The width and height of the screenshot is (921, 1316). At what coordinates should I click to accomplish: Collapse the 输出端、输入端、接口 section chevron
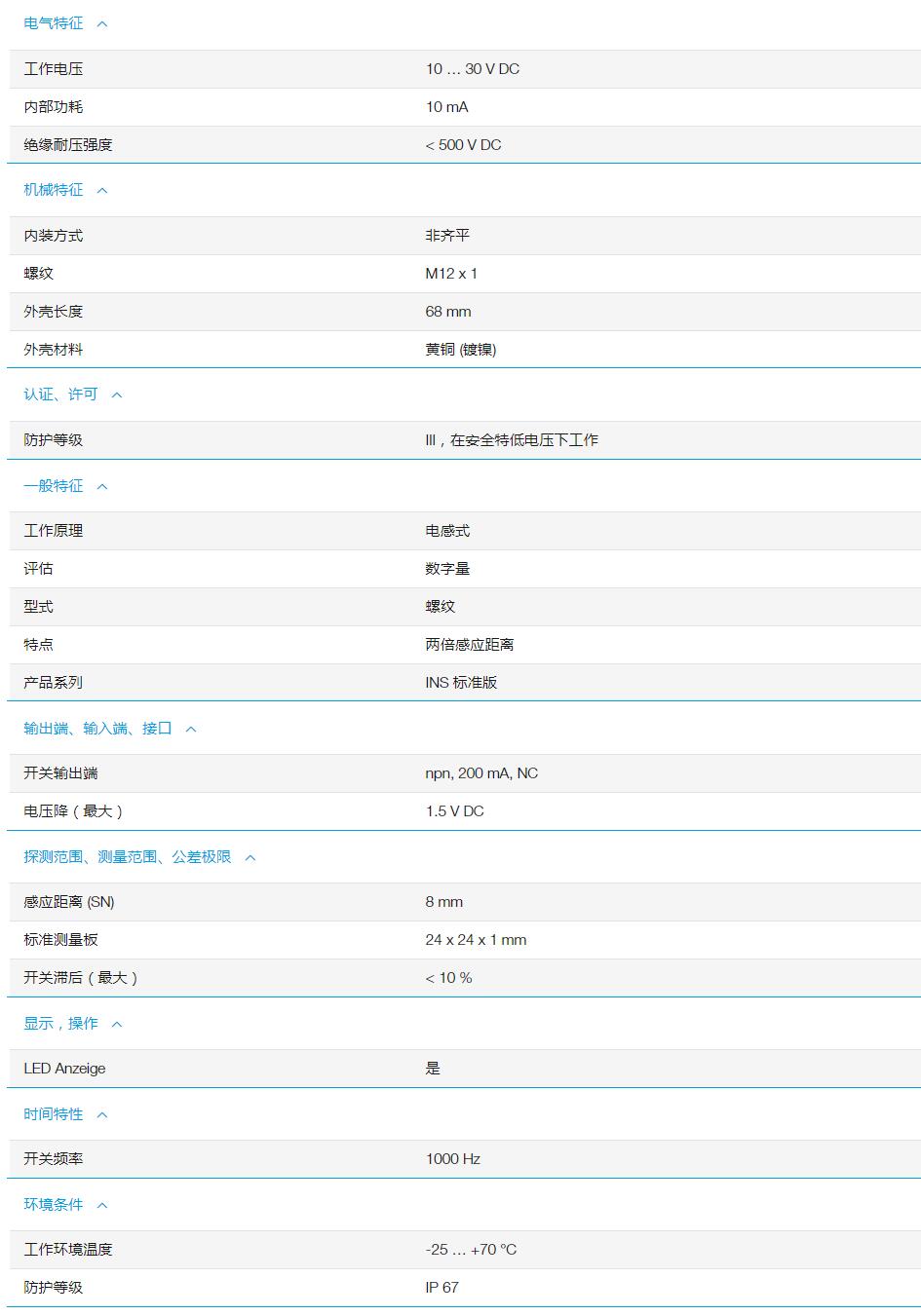click(x=192, y=729)
